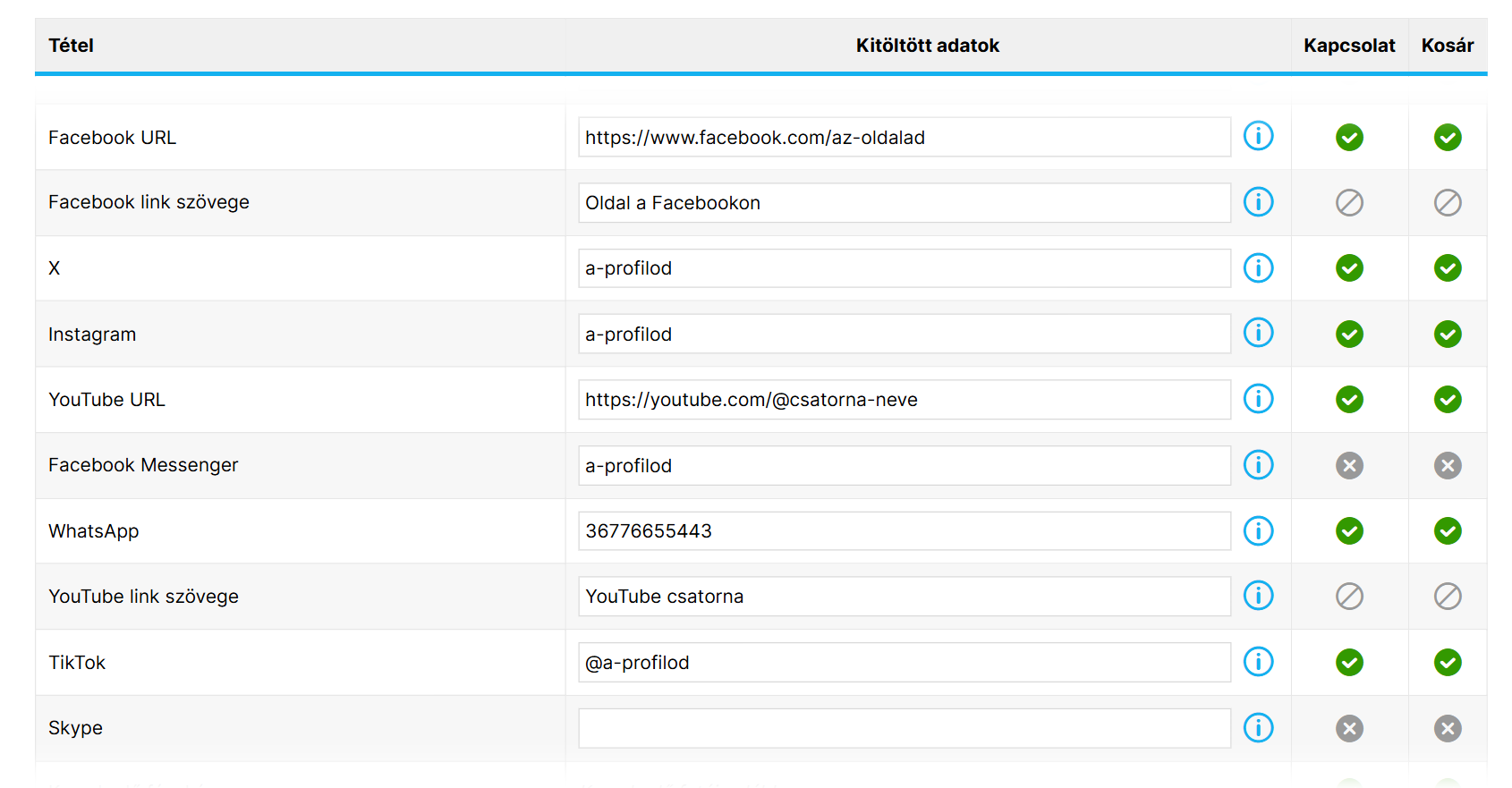Click the Facebook link szövege text field
Image resolution: width=1512 pixels, height=788 pixels.
[x=905, y=203]
